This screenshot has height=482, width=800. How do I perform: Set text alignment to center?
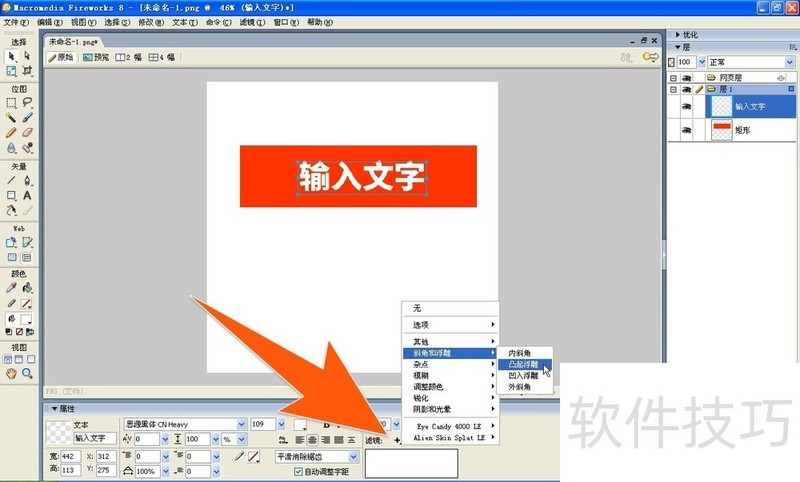(x=312, y=440)
